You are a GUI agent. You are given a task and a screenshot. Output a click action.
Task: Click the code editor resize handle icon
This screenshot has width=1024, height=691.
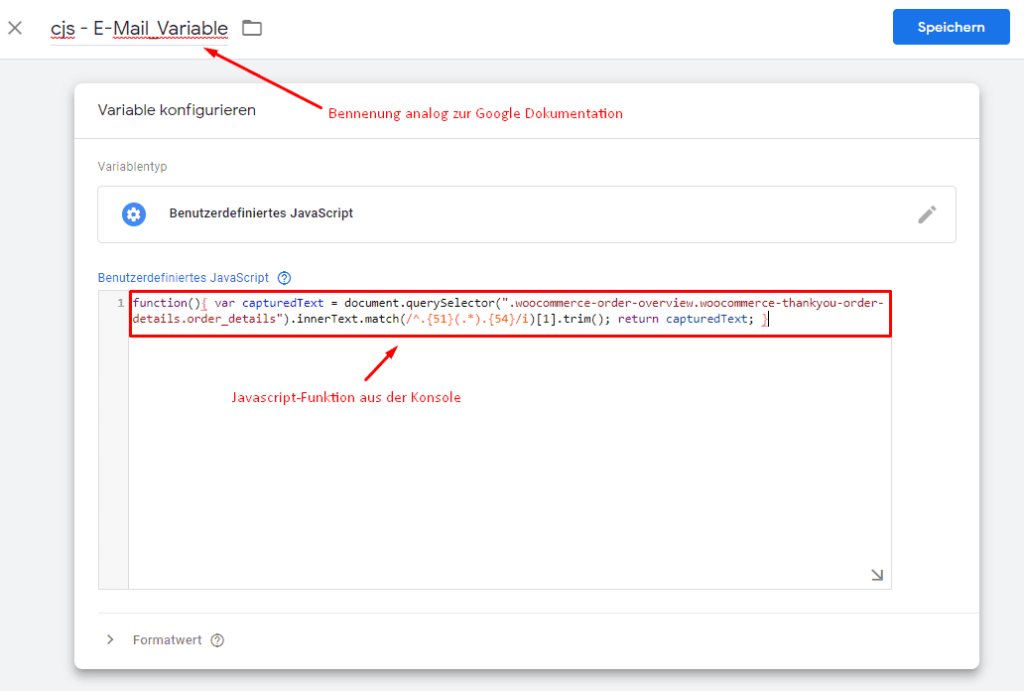pos(877,575)
